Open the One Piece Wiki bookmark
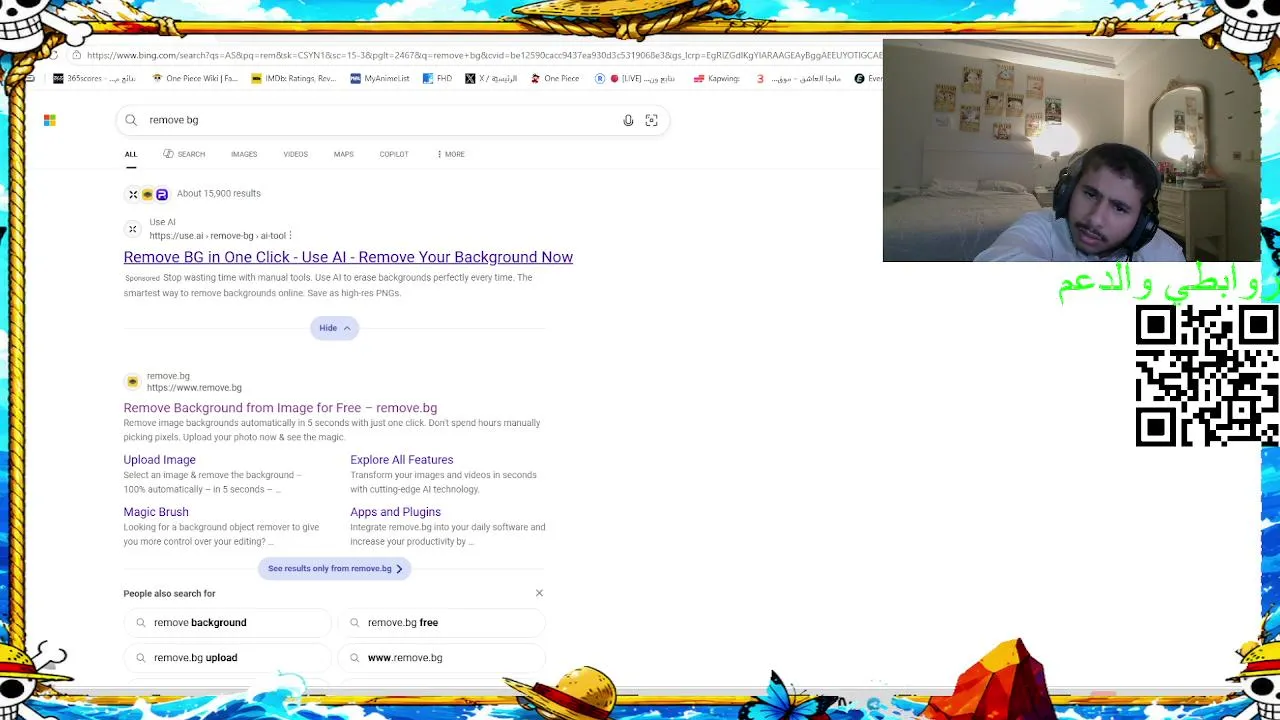This screenshot has width=1280, height=720. coord(195,78)
